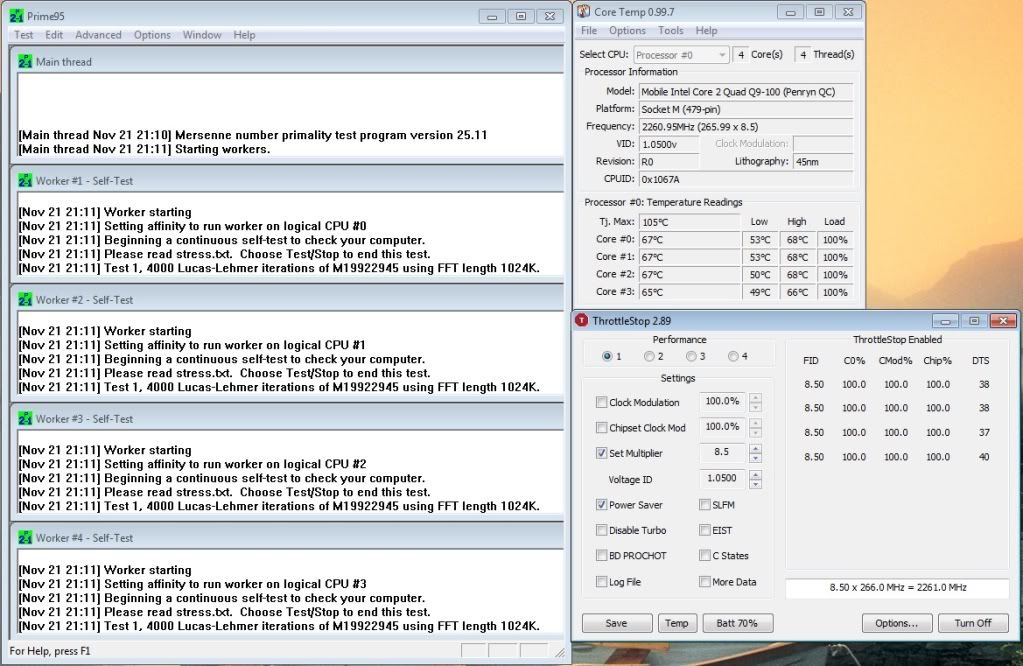The image size is (1023, 666).
Task: Open the Options menu in Prime95
Action: tap(152, 35)
